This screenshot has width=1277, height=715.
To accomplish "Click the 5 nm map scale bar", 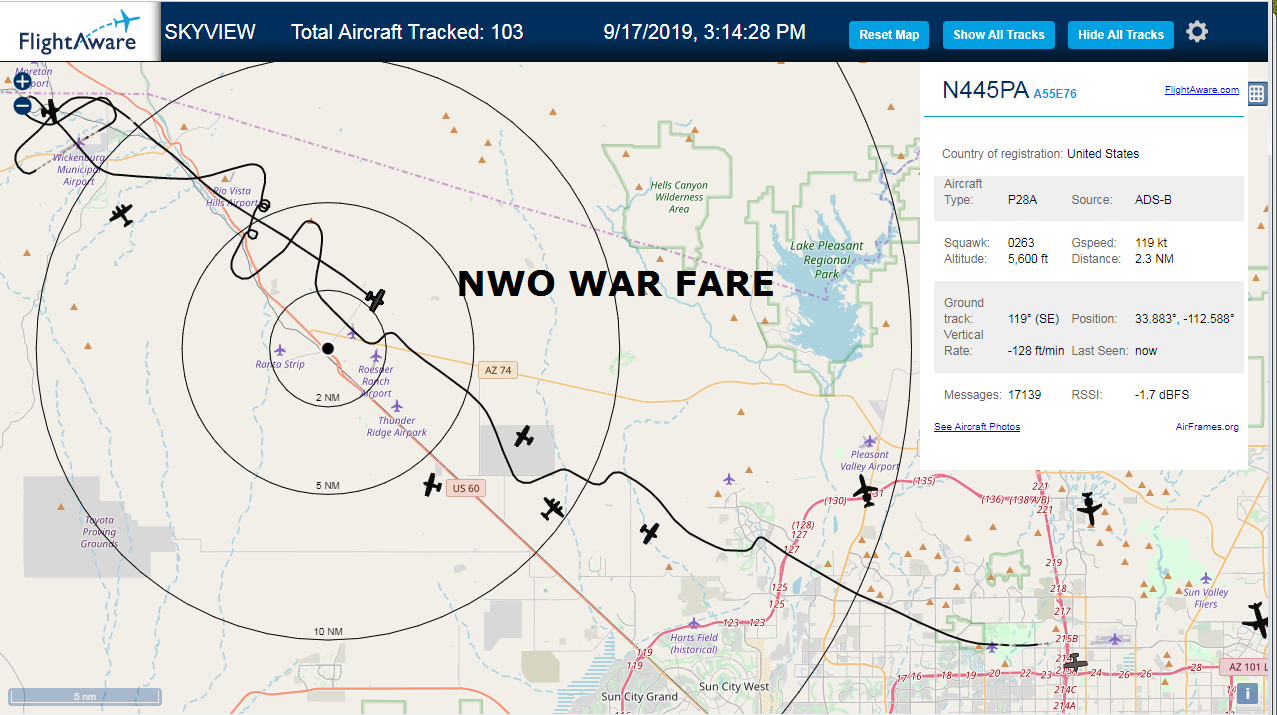I will coord(85,696).
